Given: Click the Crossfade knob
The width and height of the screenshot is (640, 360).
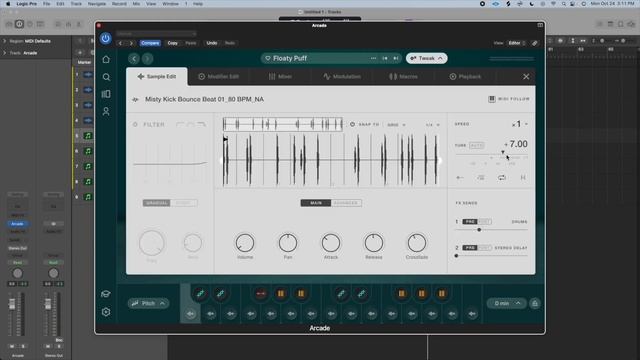Looking at the screenshot, I should tap(417, 243).
